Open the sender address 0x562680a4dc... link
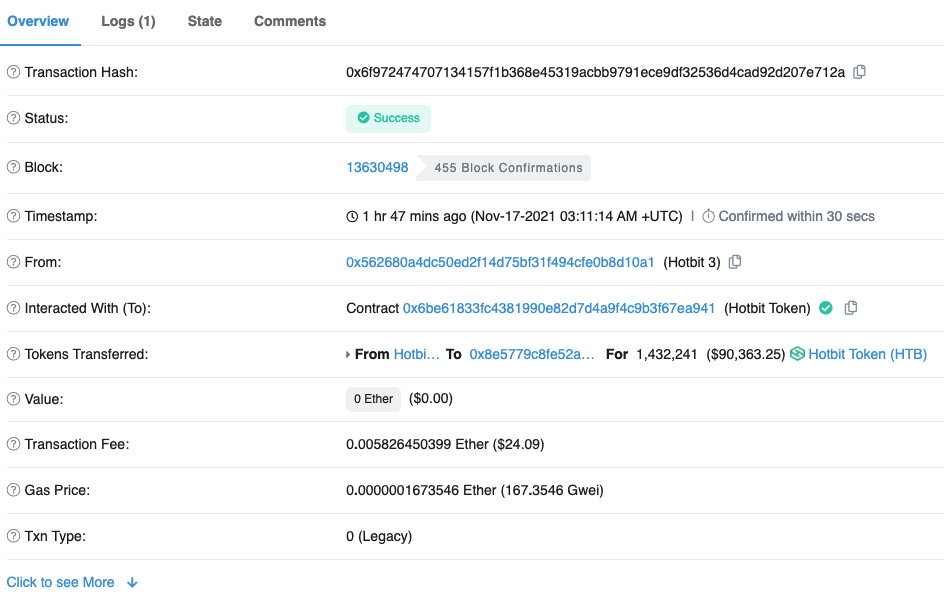The width and height of the screenshot is (944, 594). (x=500, y=262)
